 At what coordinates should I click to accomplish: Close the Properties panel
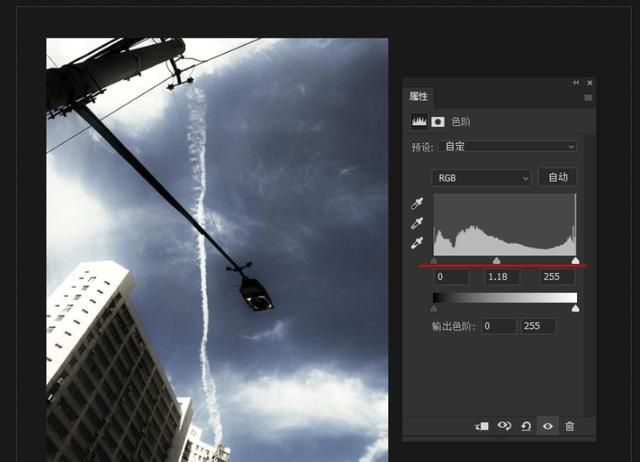590,83
